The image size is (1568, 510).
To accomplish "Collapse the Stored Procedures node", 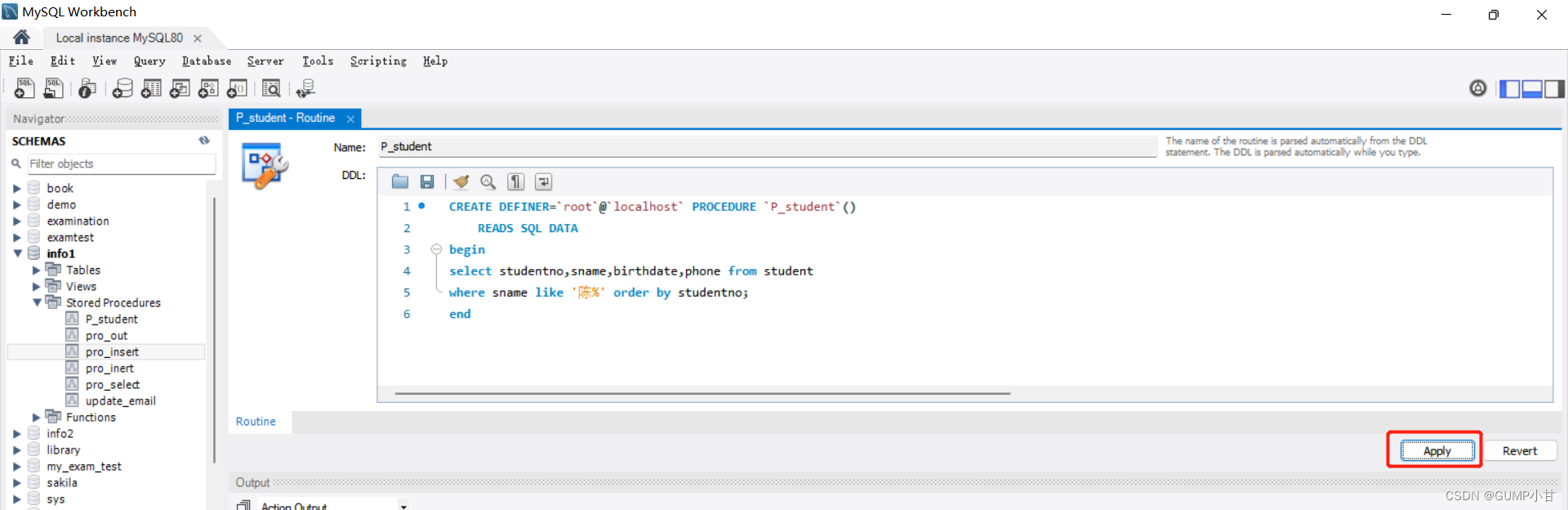I will [x=37, y=302].
